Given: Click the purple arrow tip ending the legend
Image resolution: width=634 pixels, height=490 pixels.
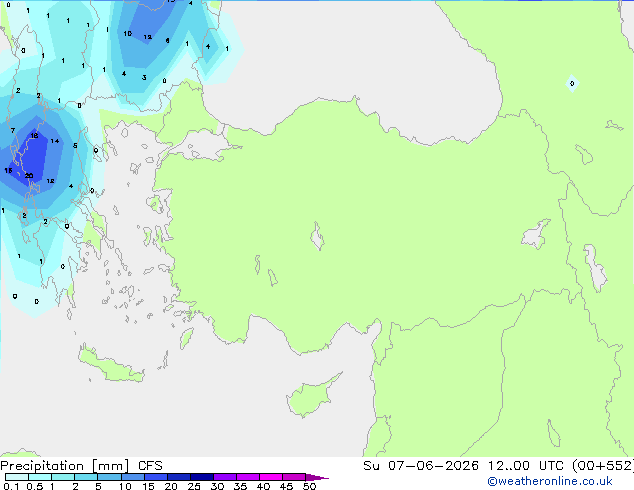Looking at the screenshot, I should pyautogui.click(x=317, y=477).
